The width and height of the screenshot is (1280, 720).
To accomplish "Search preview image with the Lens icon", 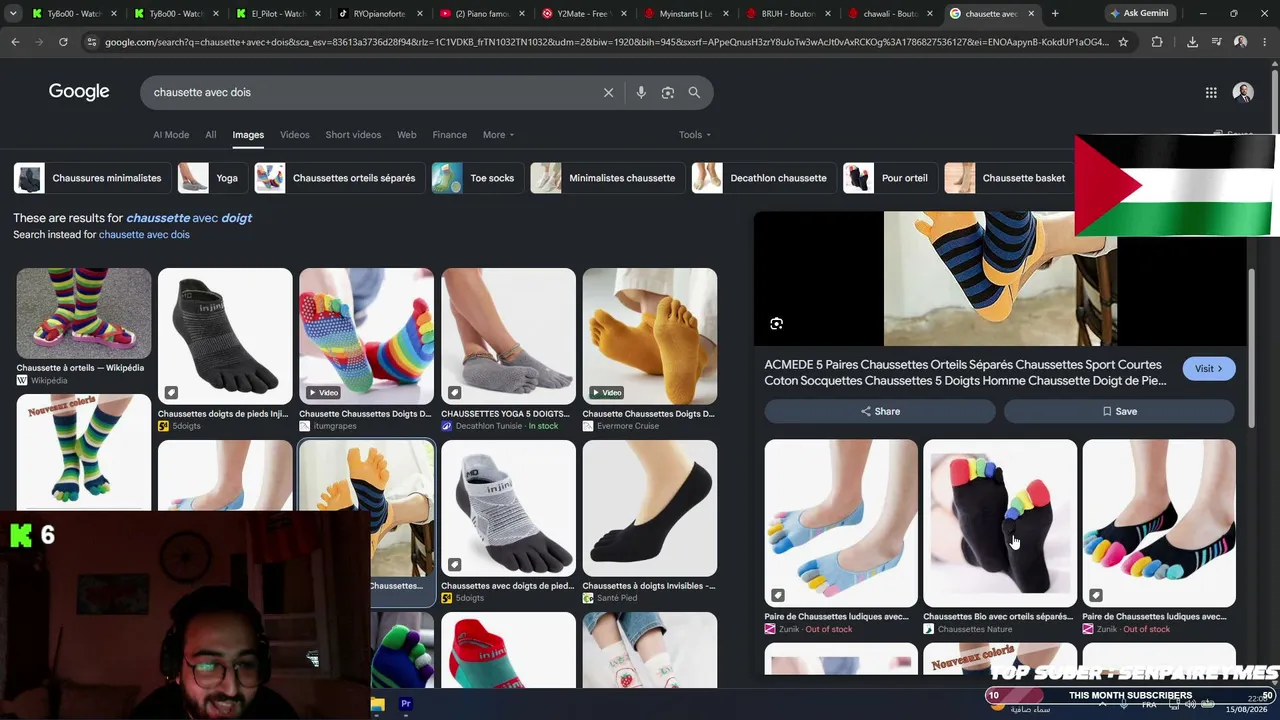I will coord(777,323).
